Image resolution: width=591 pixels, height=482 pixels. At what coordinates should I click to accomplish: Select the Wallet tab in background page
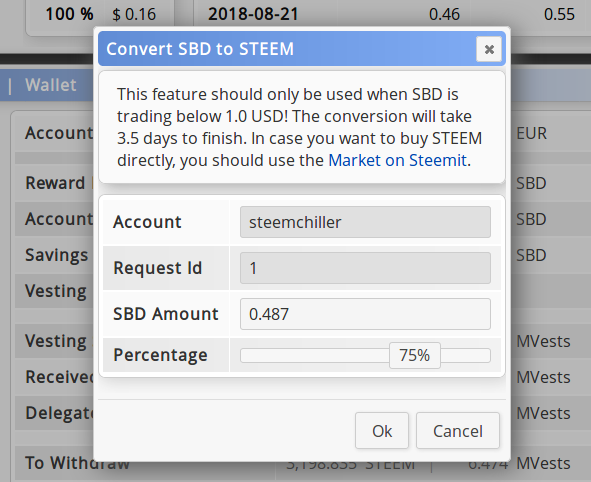tap(51, 85)
